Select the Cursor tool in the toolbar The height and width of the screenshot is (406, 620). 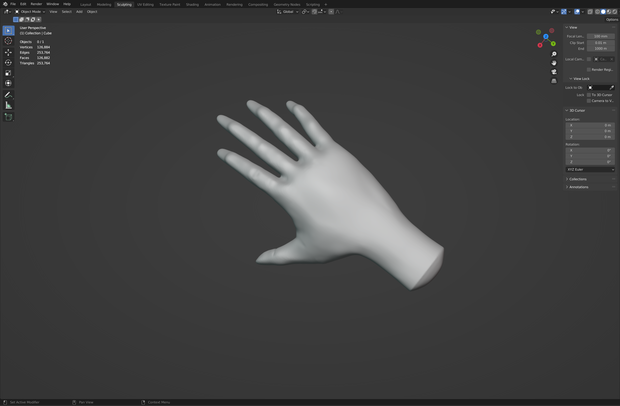tap(8, 41)
